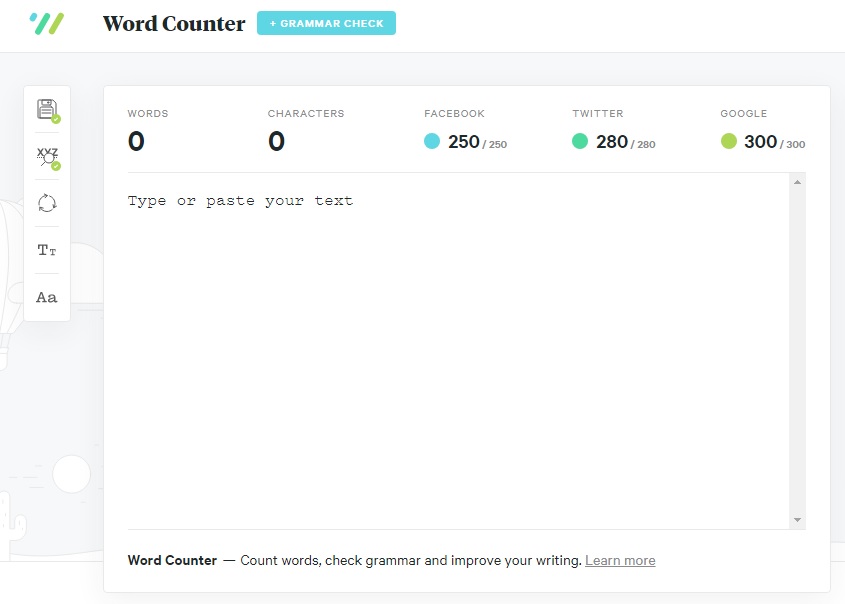
Task: Select the Characters count statistic
Action: click(x=277, y=142)
